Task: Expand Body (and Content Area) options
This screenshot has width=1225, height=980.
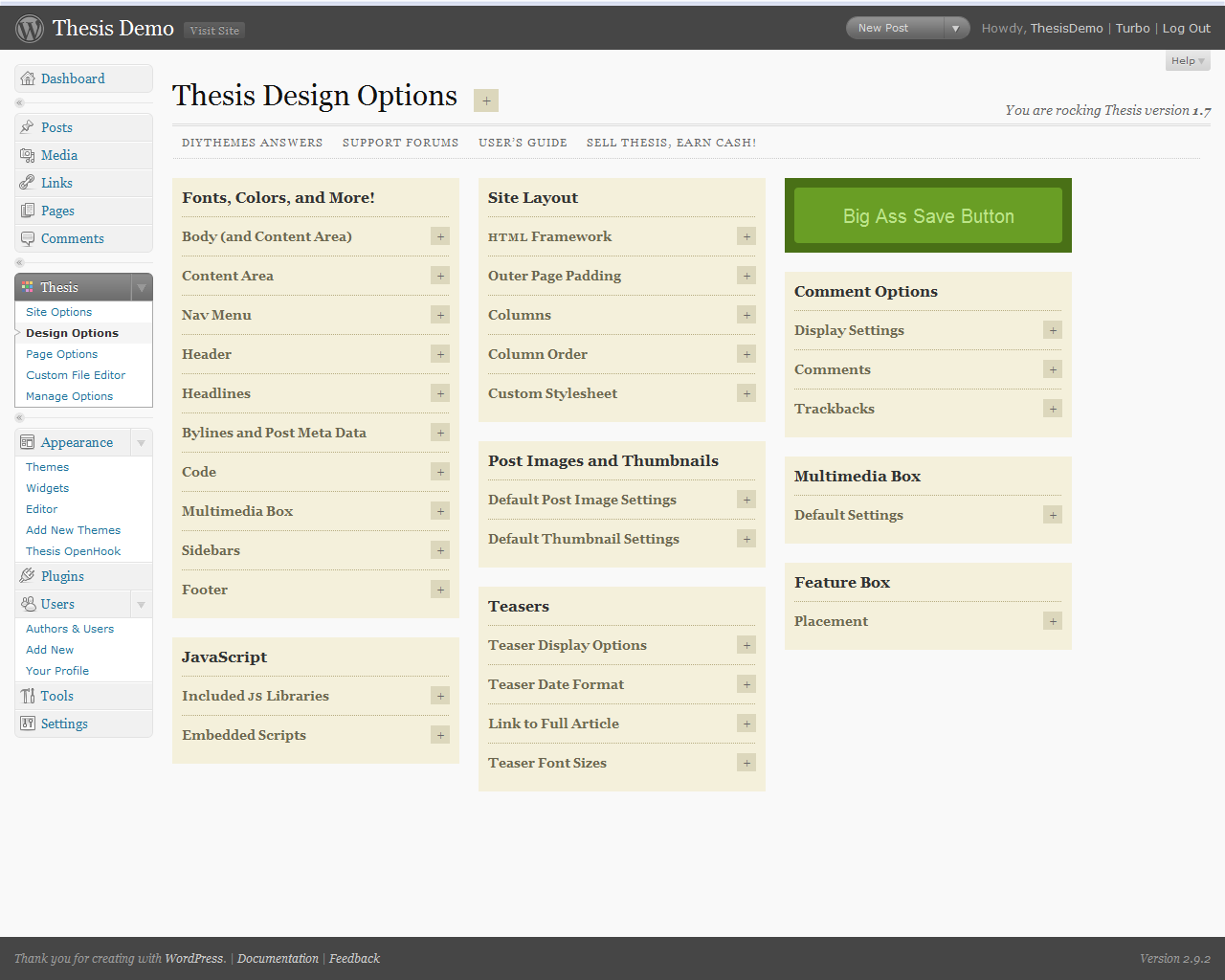Action: pos(440,236)
